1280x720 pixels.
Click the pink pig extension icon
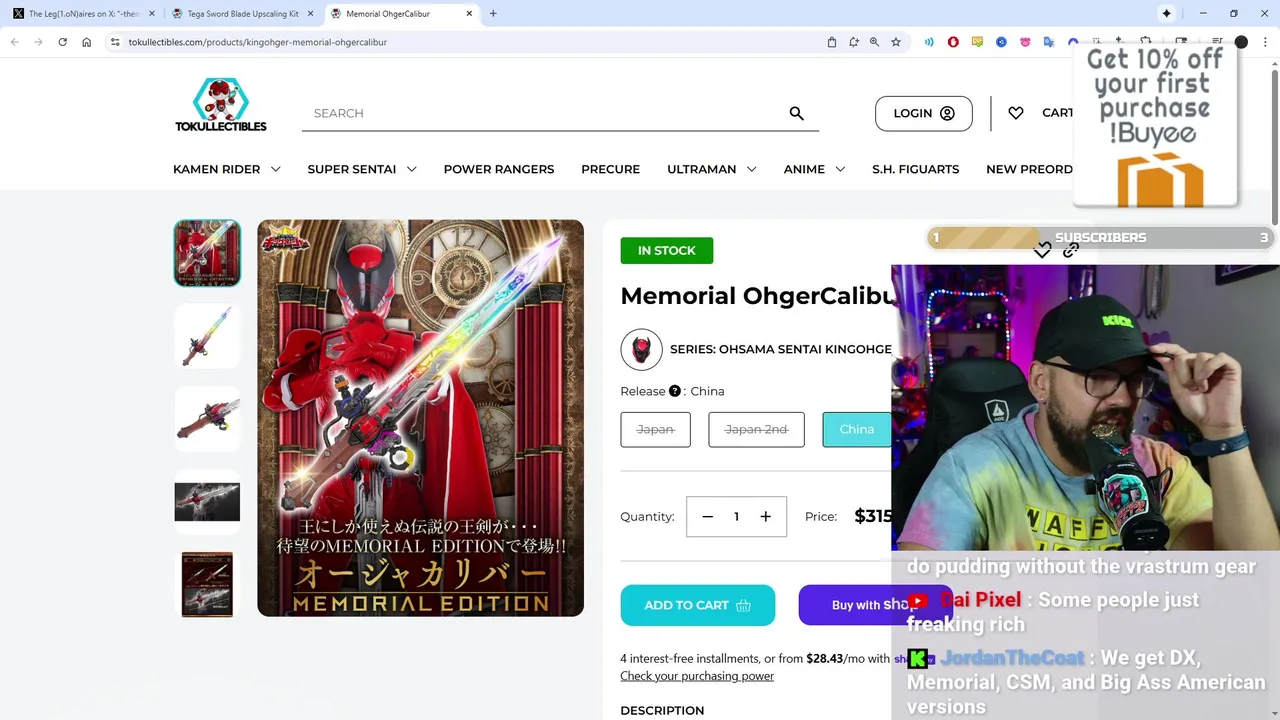pyautogui.click(x=1025, y=42)
